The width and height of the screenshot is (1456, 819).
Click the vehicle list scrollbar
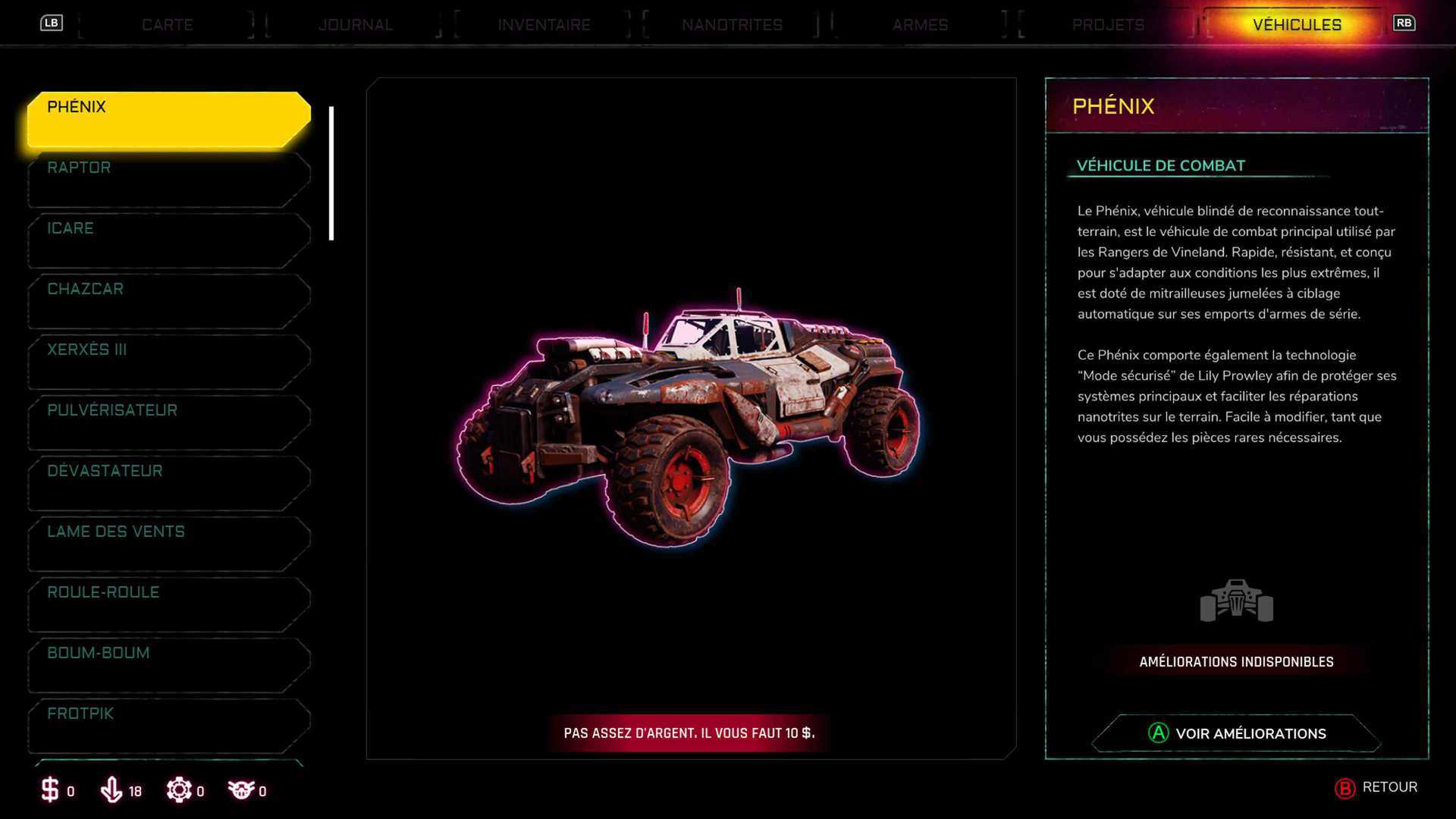[331, 174]
